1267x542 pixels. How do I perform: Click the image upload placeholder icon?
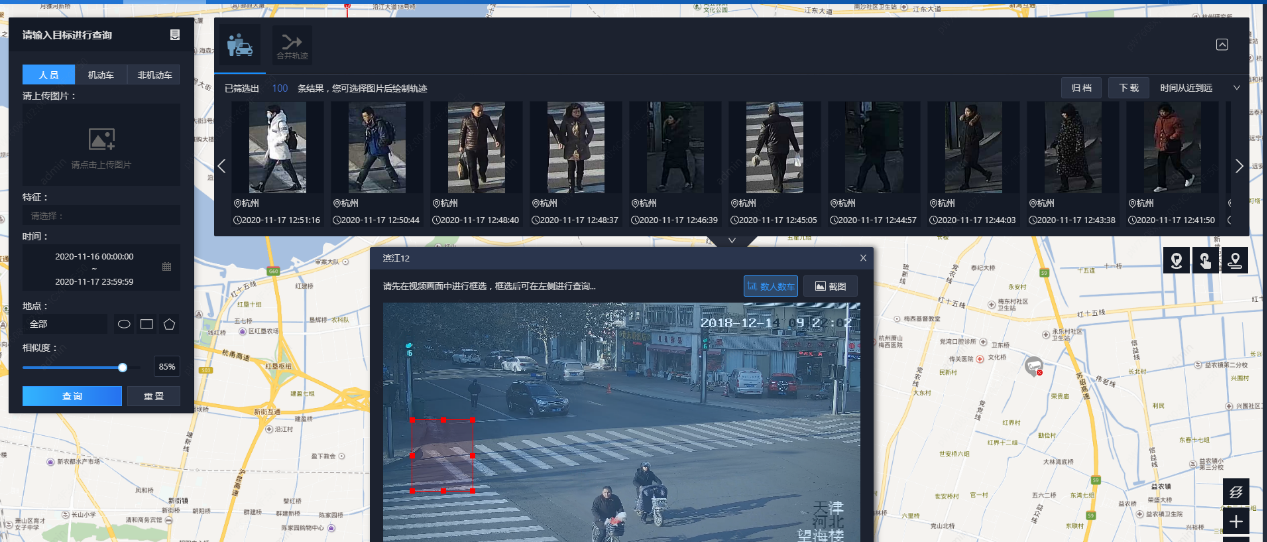click(x=101, y=139)
